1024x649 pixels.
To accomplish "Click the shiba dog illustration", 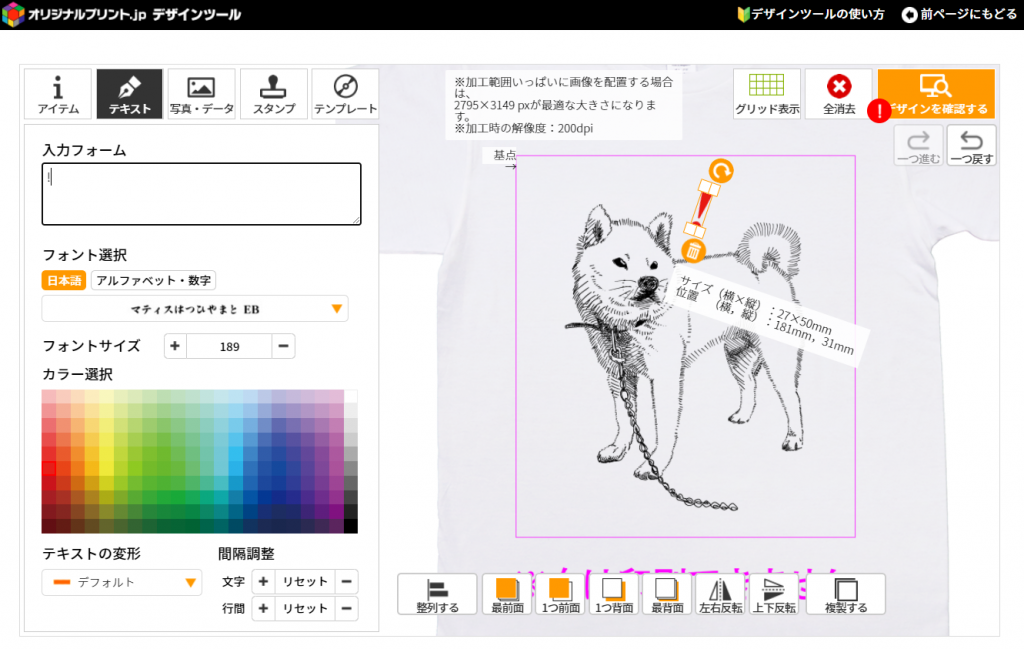I will click(682, 356).
